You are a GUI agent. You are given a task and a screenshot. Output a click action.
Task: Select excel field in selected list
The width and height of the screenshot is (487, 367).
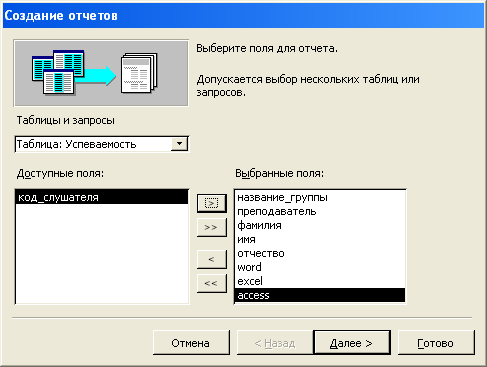click(320, 281)
